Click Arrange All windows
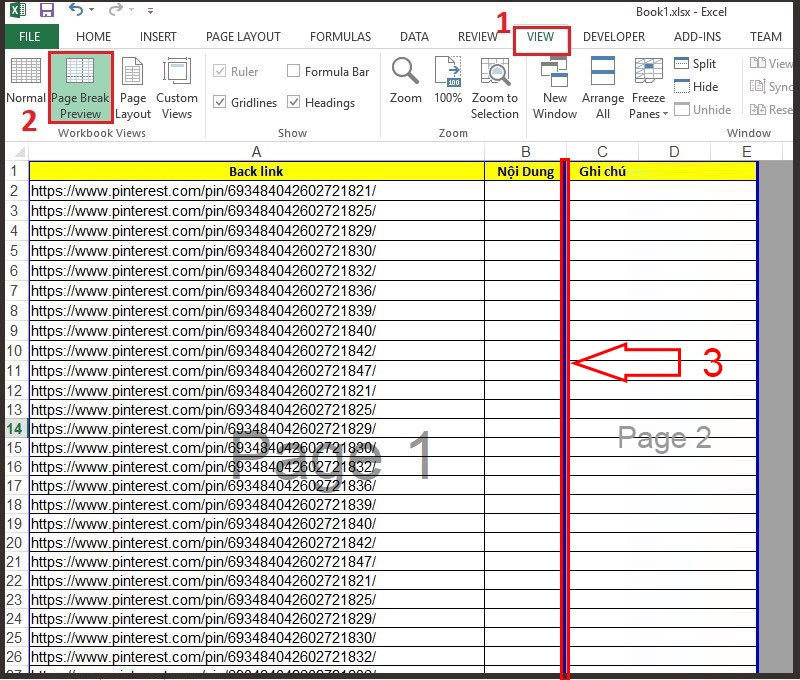The width and height of the screenshot is (800, 680). tap(603, 88)
